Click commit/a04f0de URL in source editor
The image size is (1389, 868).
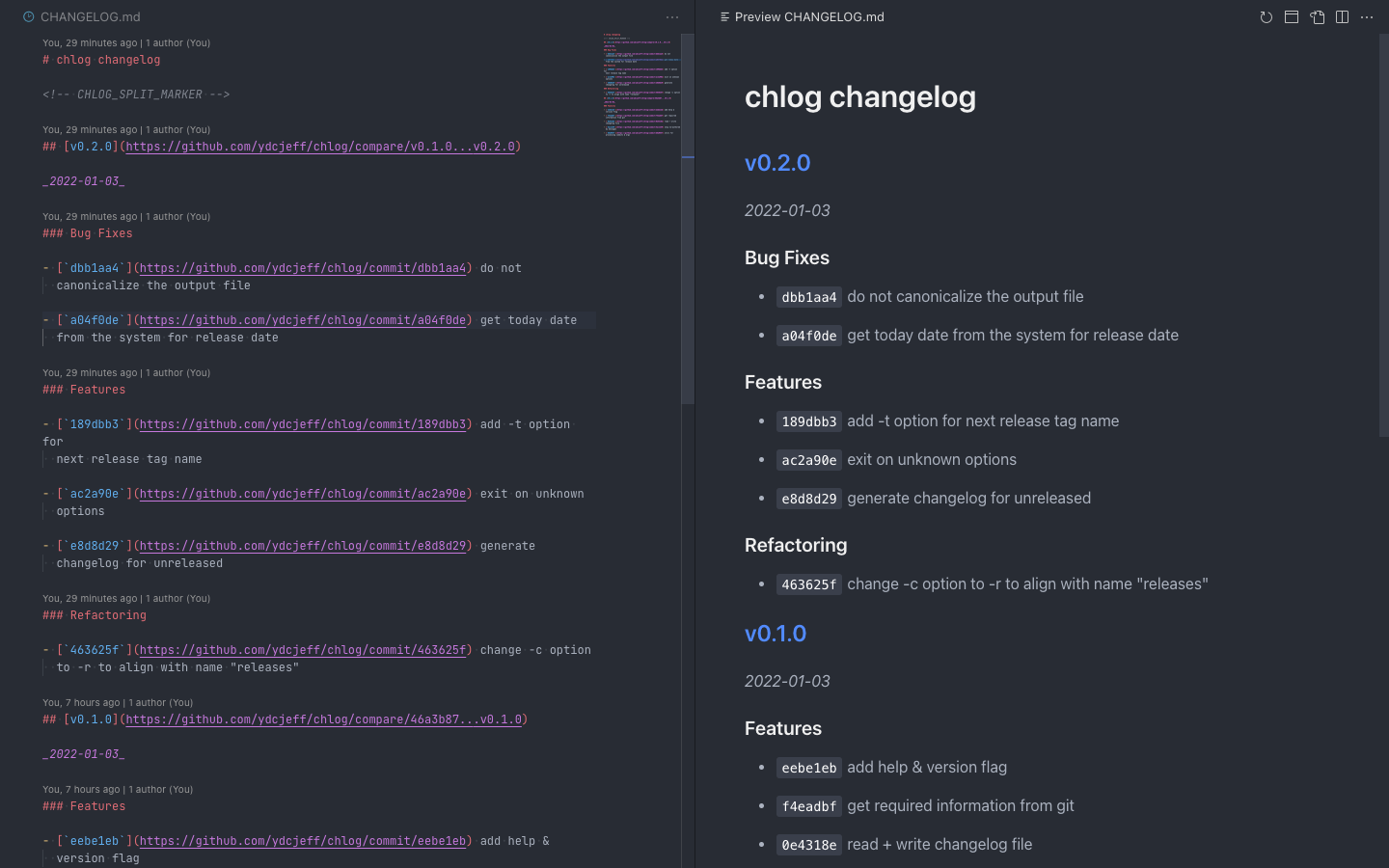(303, 320)
